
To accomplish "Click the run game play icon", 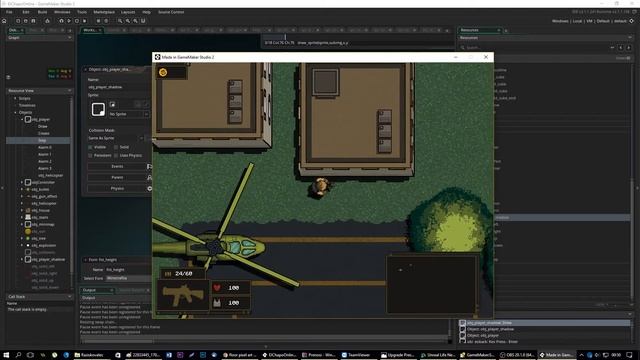I will coord(69,21).
